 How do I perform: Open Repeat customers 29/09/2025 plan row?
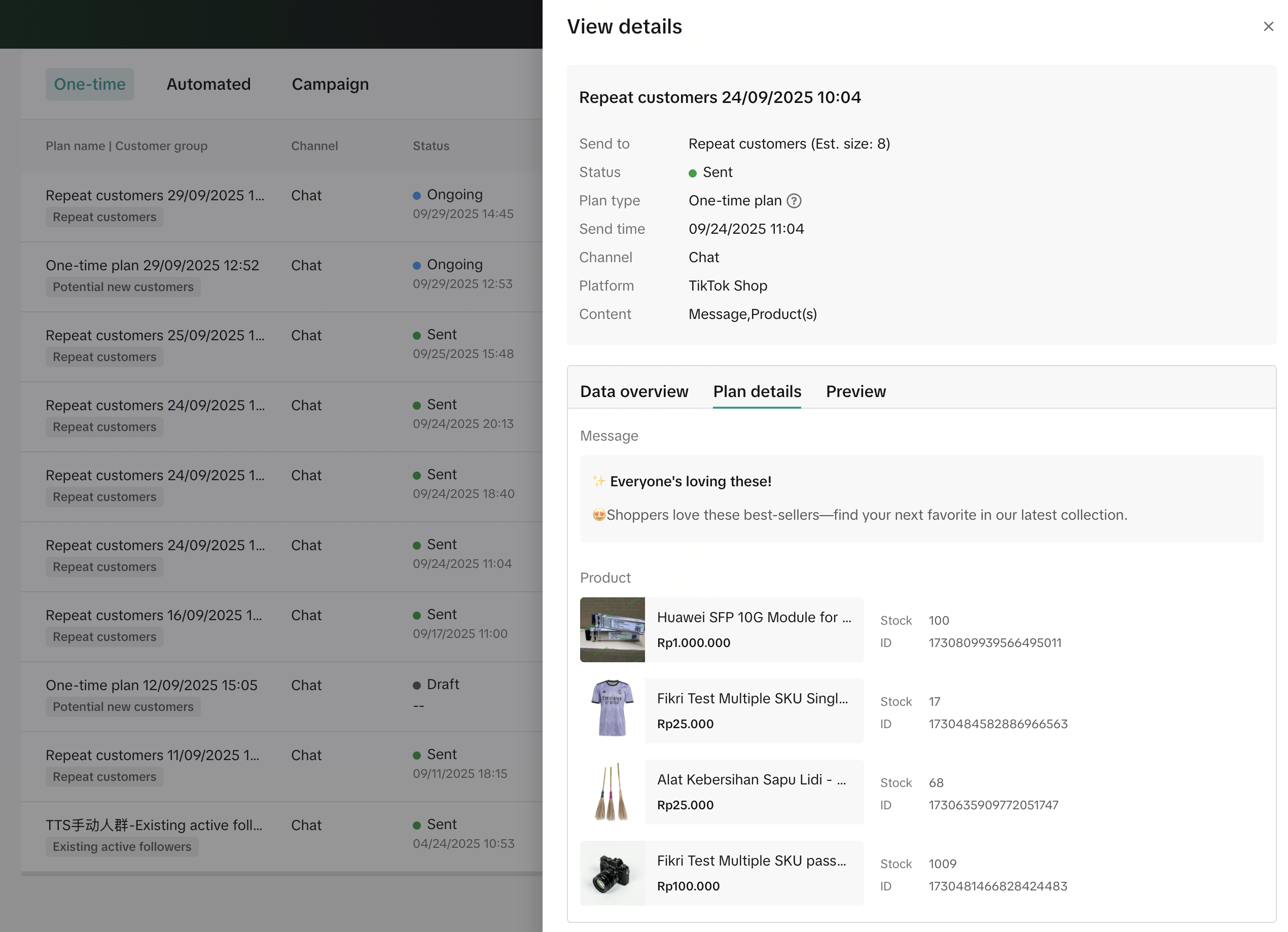(155, 195)
